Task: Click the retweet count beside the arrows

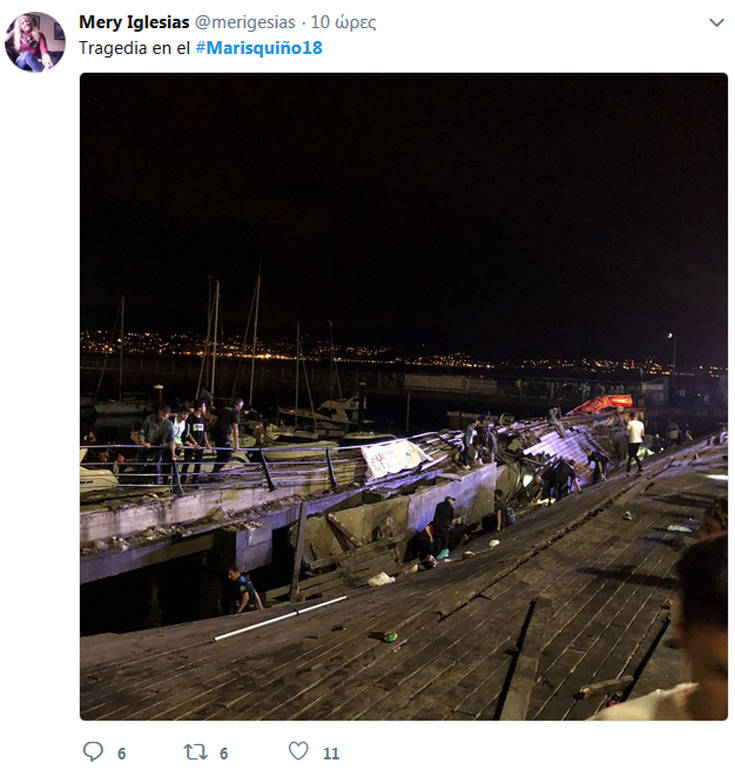Action: point(224,753)
